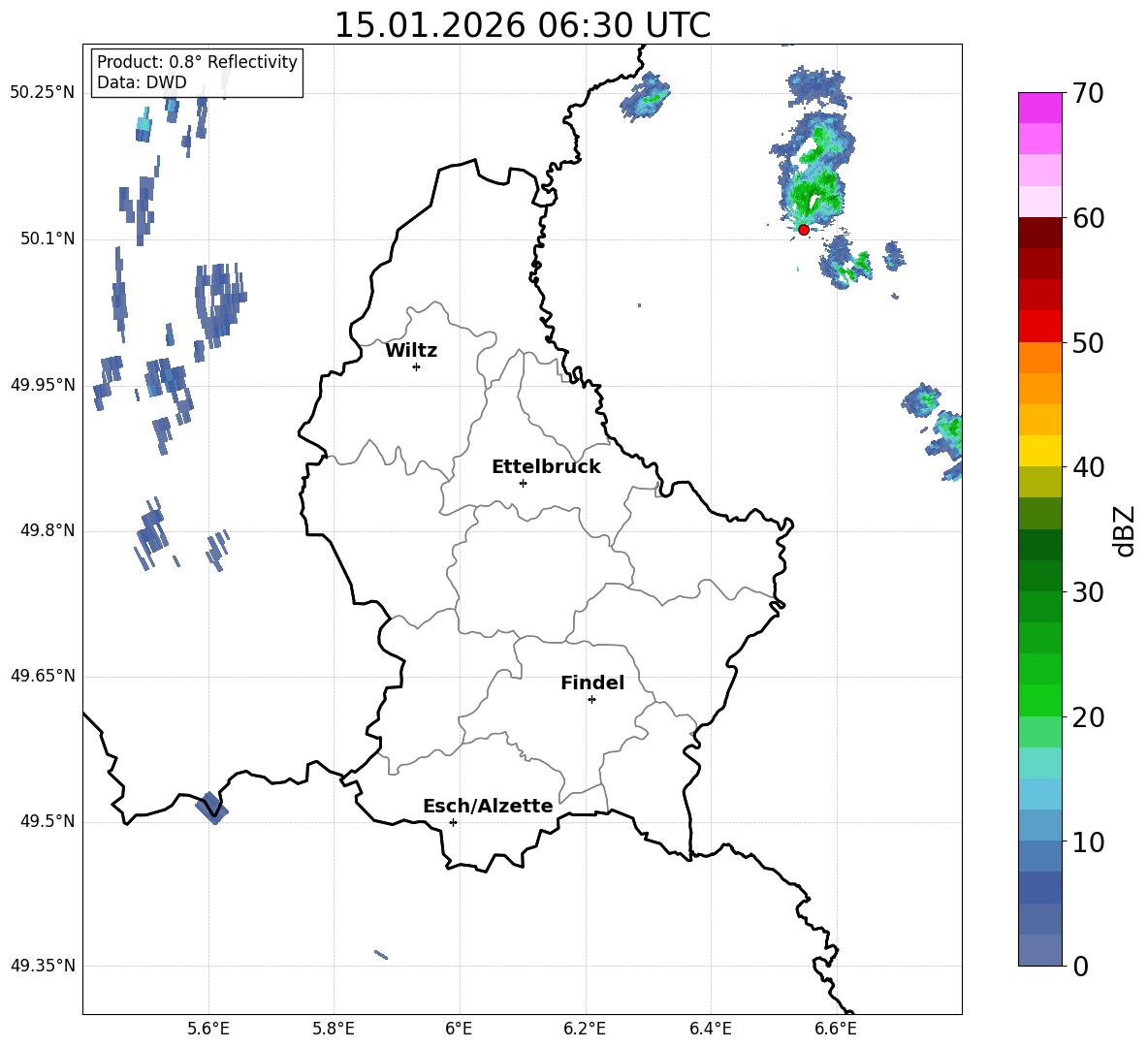1148x1048 pixels.
Task: Click the 49.65°N latitude tick label
Action: 43,676
